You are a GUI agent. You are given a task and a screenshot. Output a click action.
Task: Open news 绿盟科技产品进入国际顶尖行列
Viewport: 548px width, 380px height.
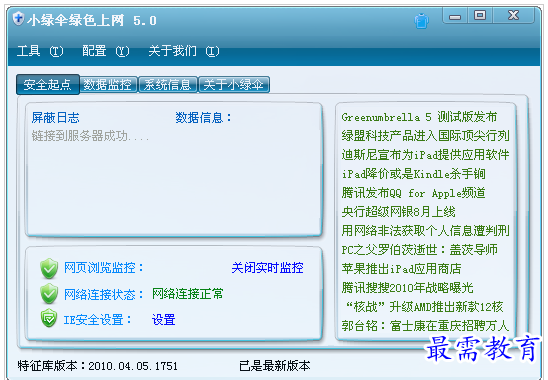425,136
